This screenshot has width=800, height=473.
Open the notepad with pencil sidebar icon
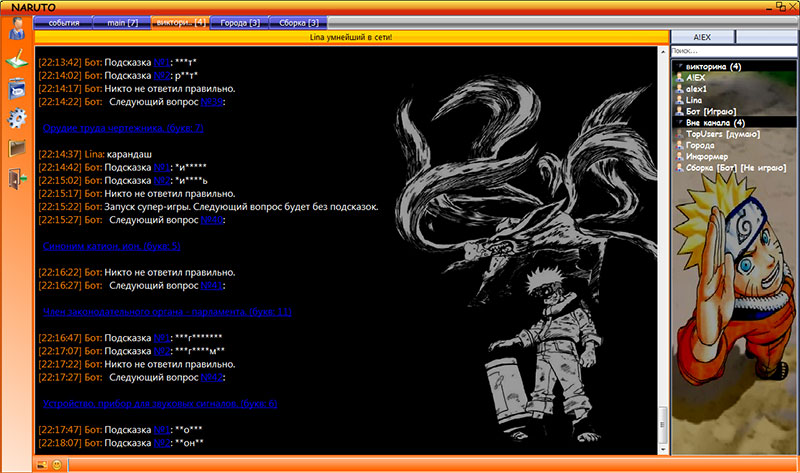point(16,61)
